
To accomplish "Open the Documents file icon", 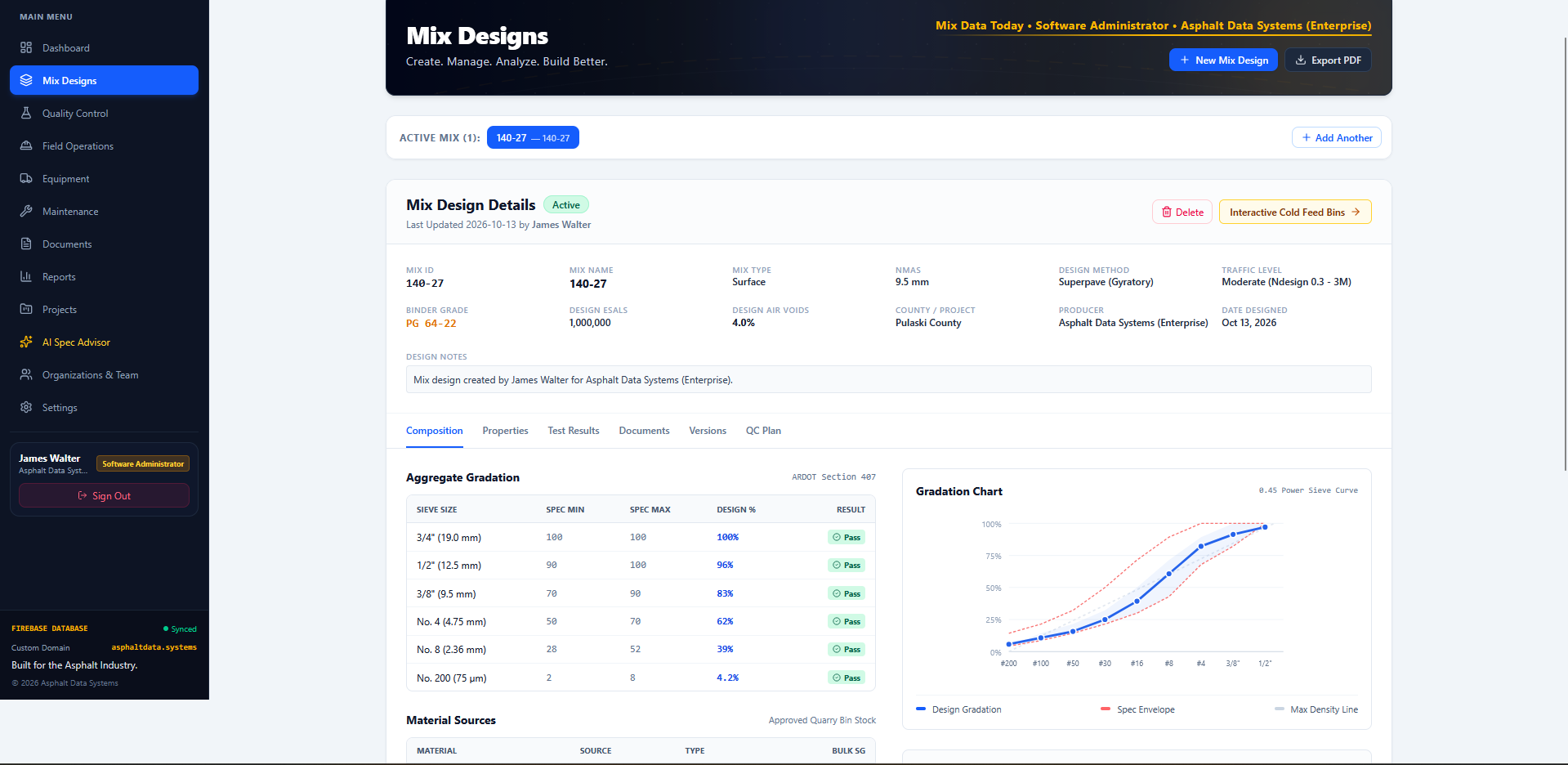I will [26, 244].
